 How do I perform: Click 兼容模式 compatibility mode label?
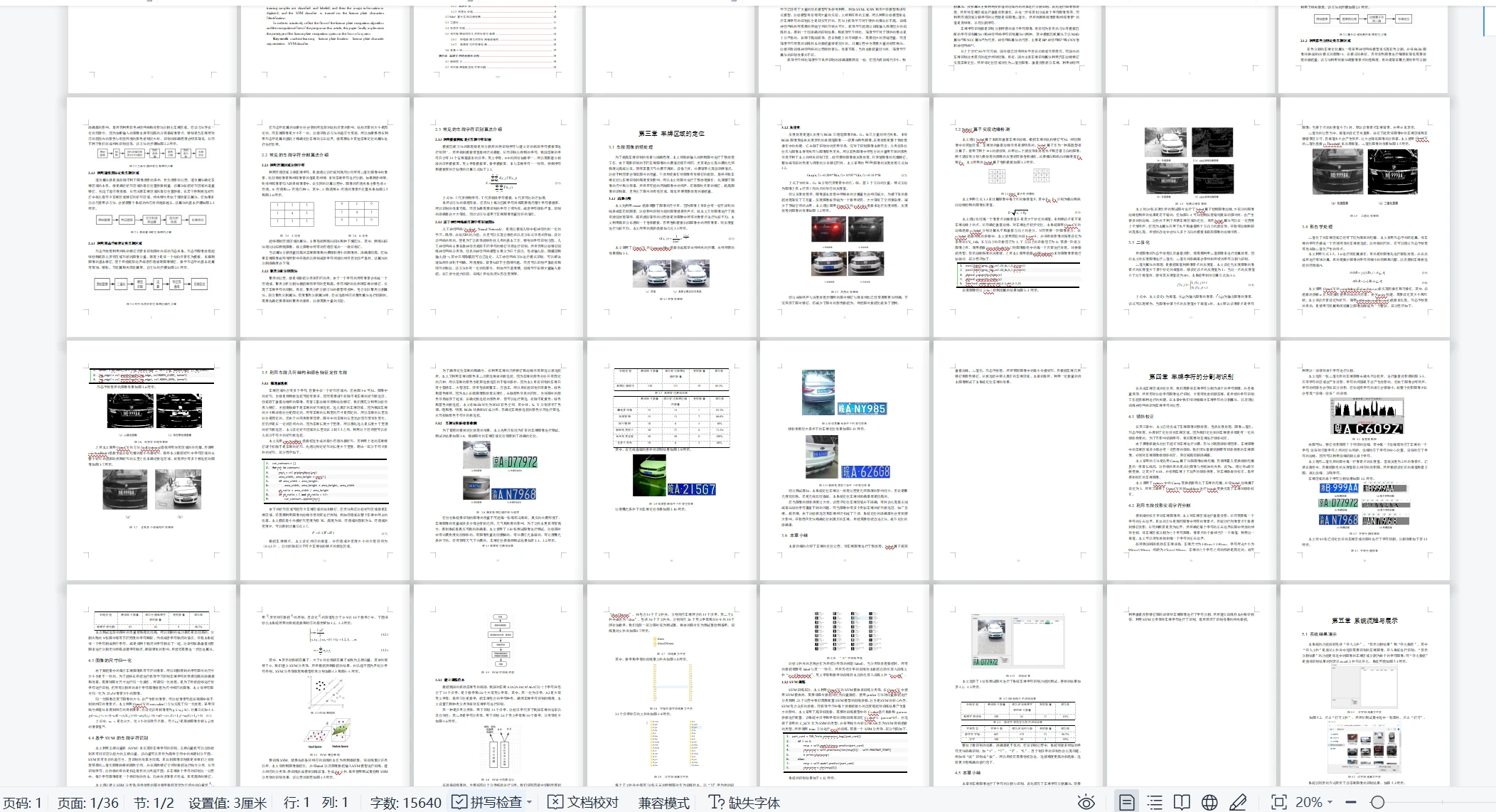(x=663, y=803)
